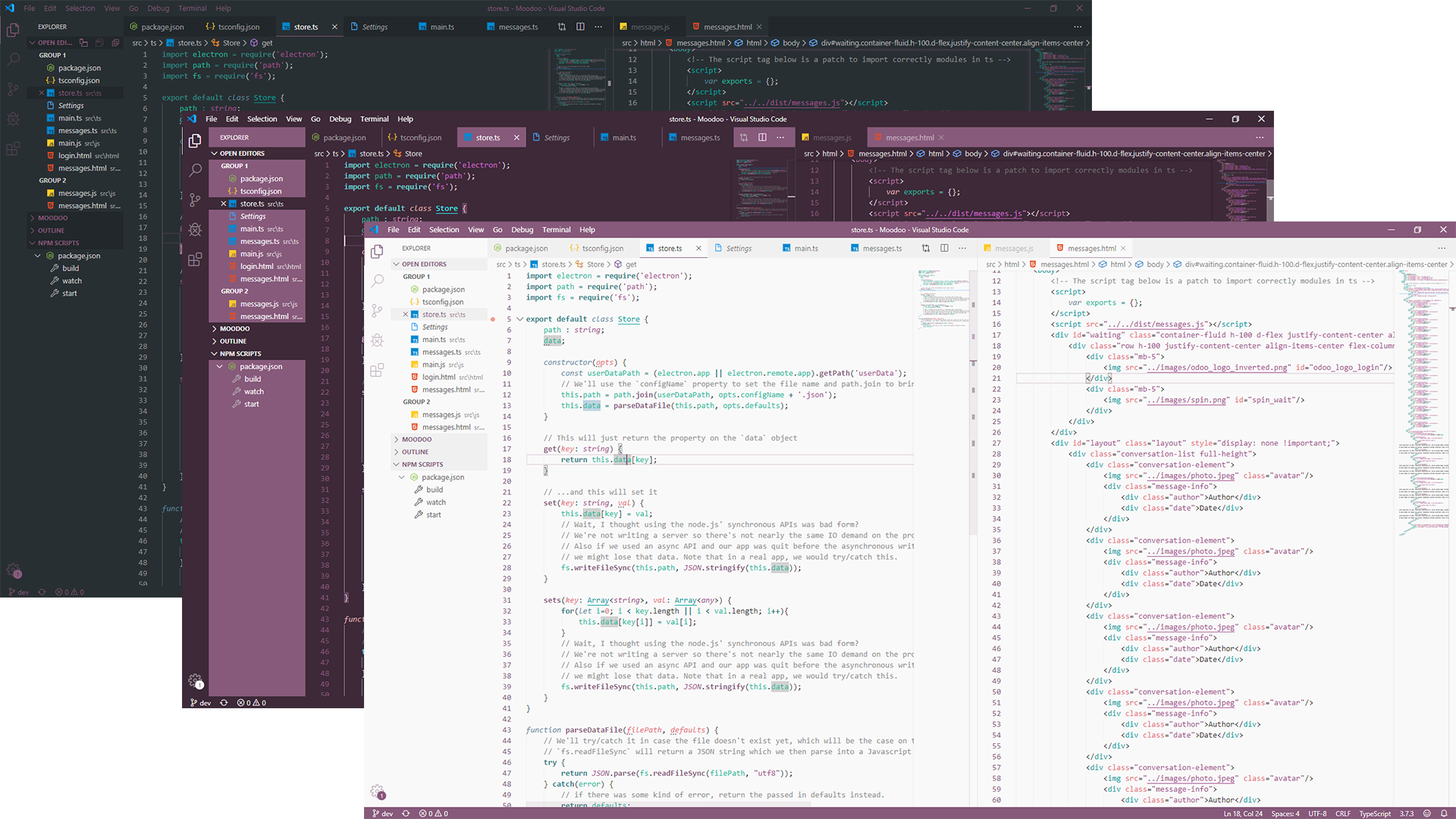Click Synchronize Changes icon in front window status bar

point(406,814)
